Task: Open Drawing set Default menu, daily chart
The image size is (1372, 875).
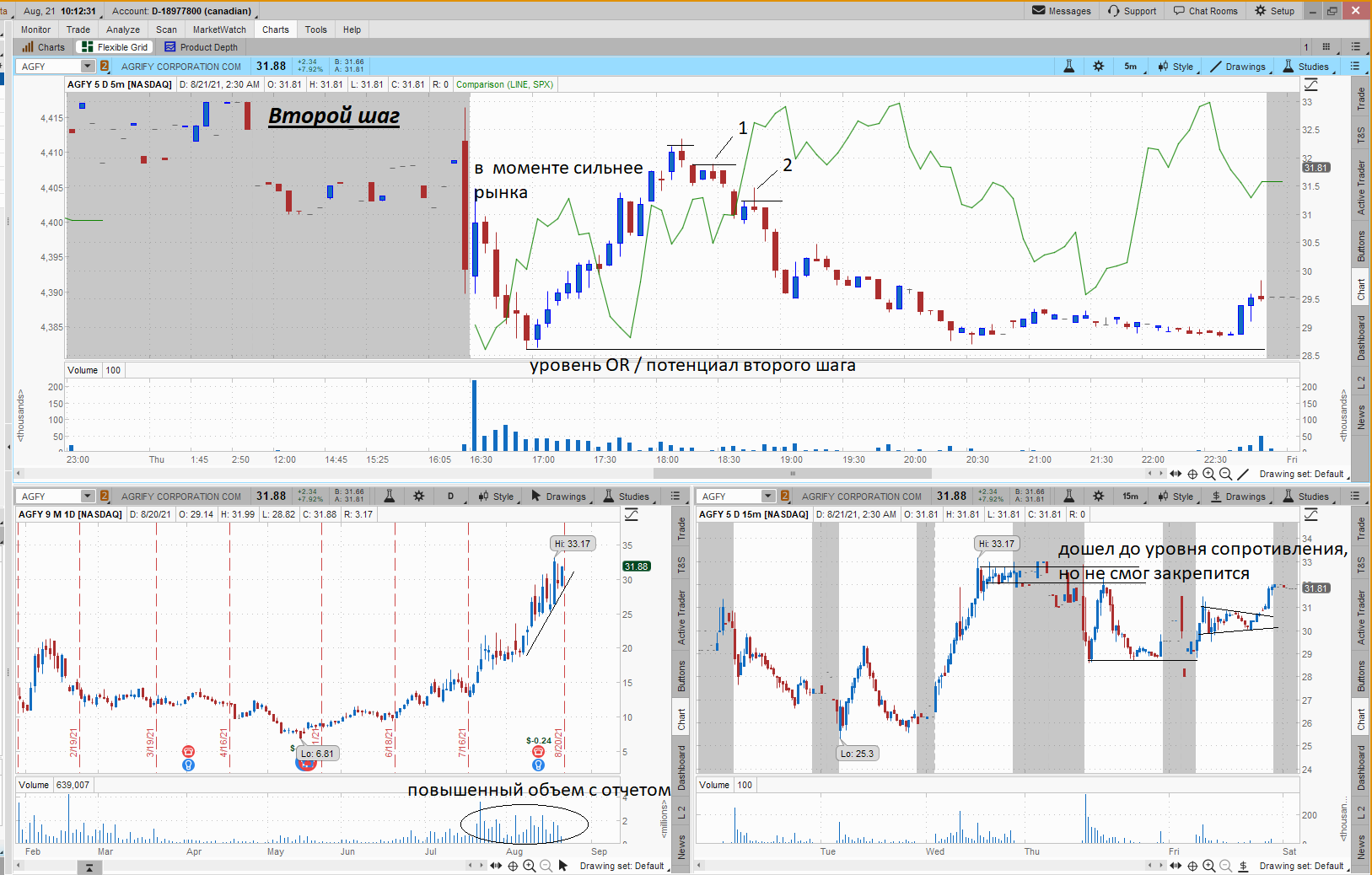Action: click(x=624, y=866)
